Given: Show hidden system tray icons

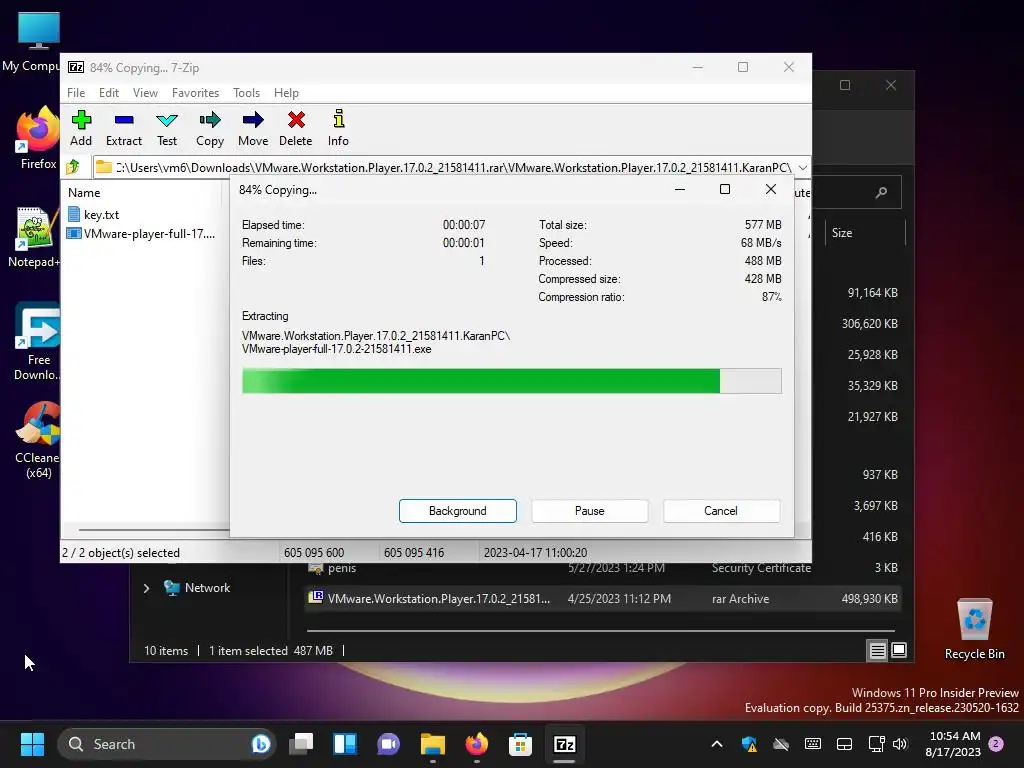Looking at the screenshot, I should 716,744.
